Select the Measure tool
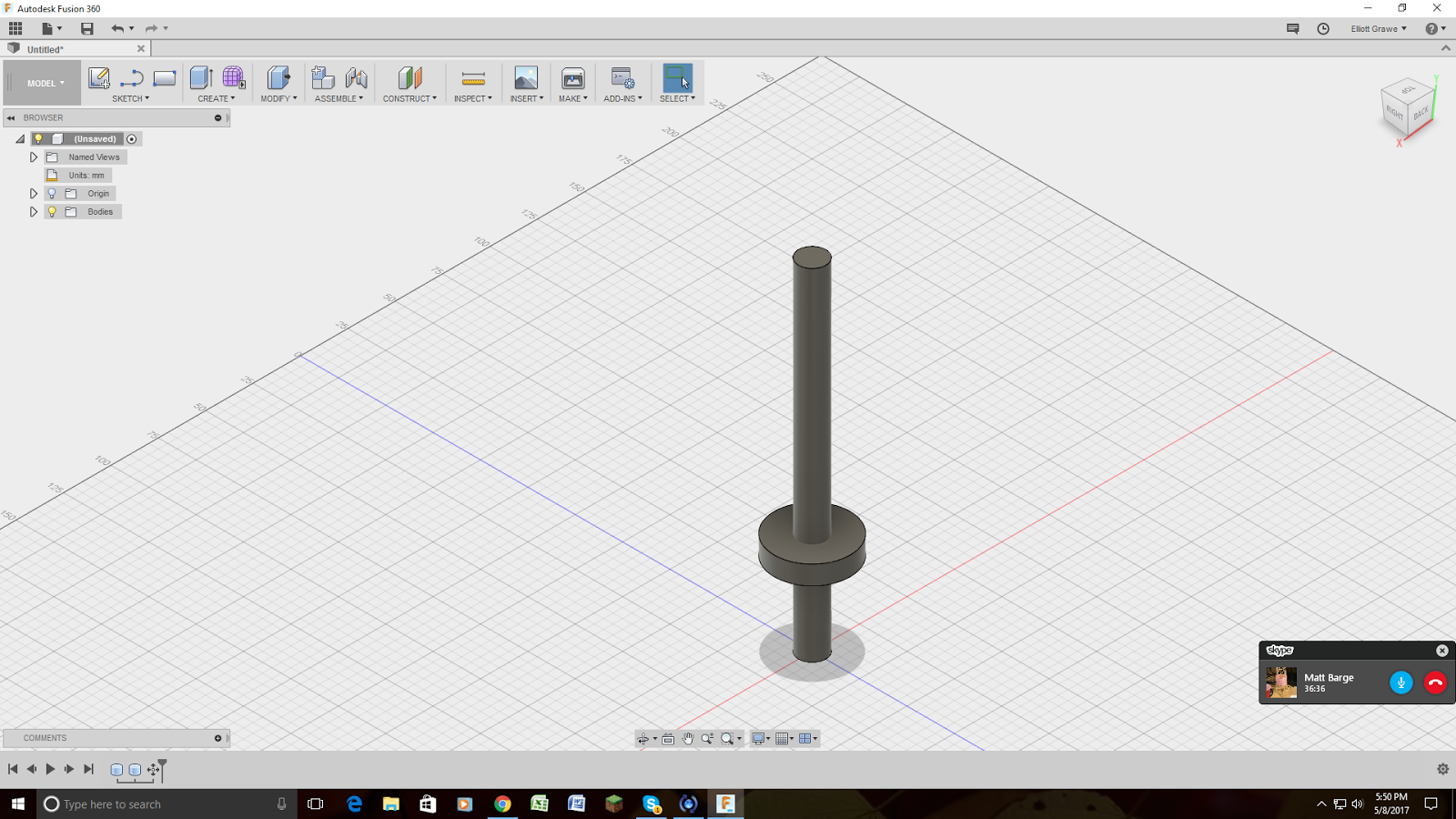Viewport: 1456px width, 819px height. [x=473, y=79]
